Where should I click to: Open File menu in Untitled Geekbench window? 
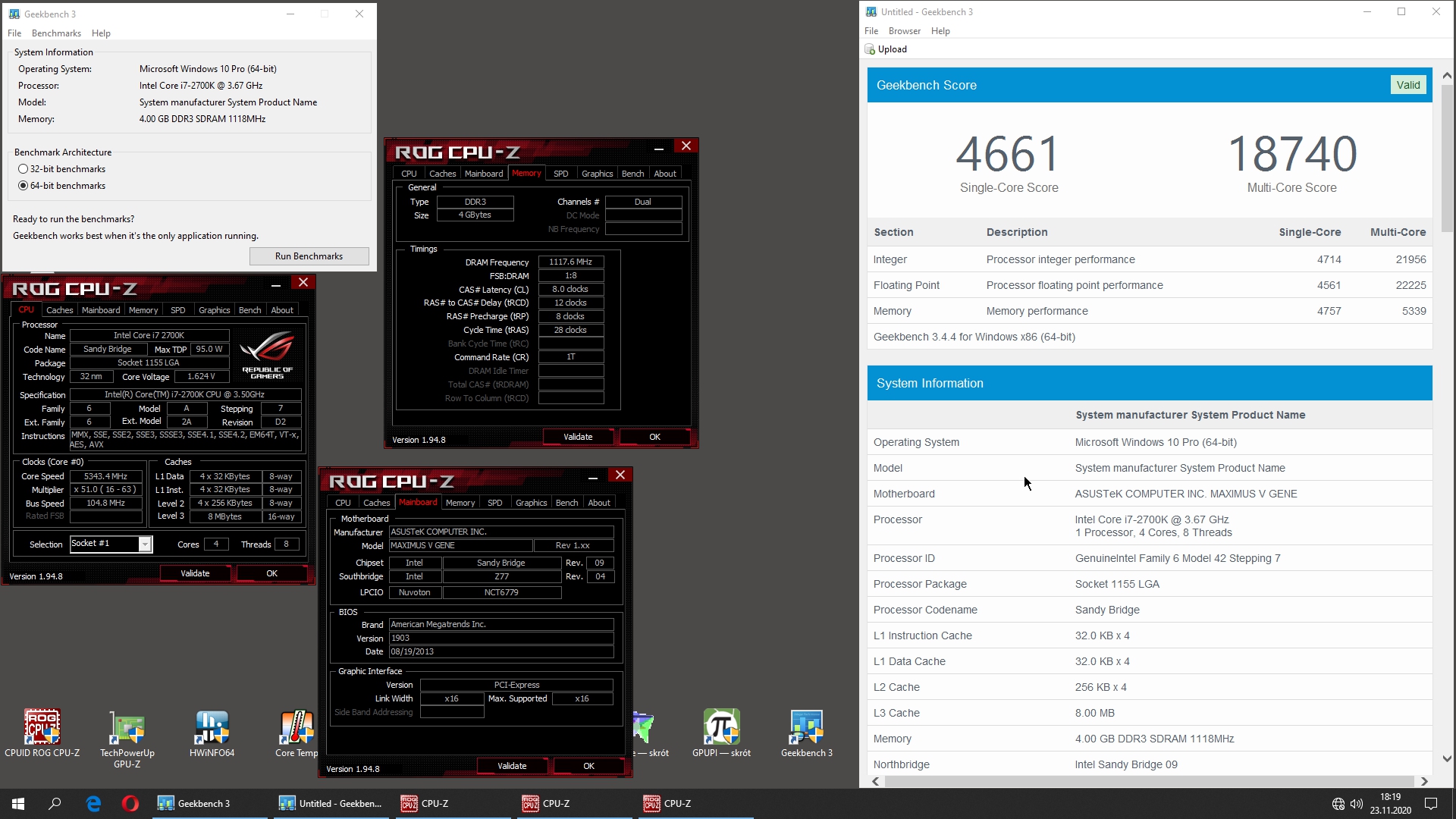pos(871,31)
